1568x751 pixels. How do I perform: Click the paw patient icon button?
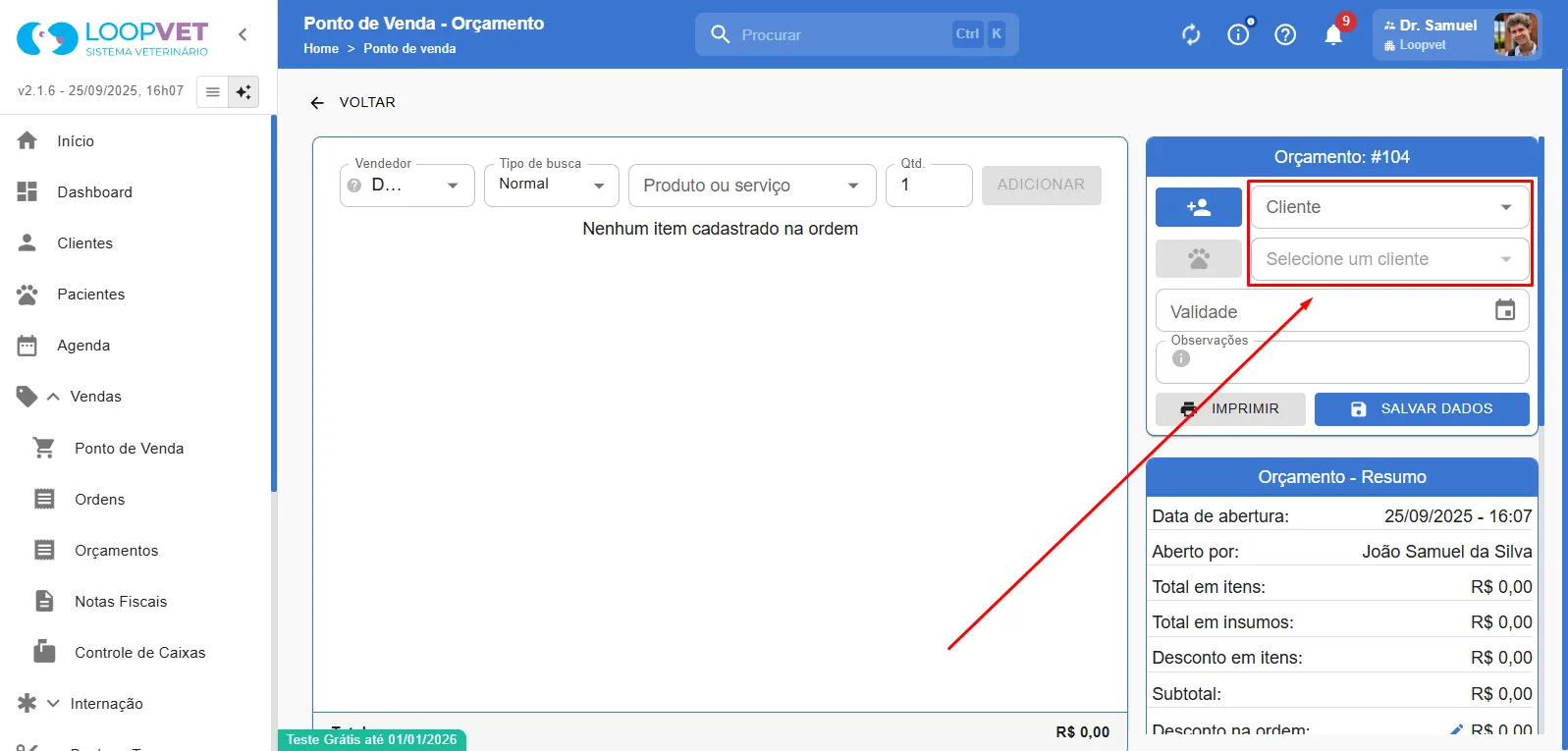coord(1199,259)
